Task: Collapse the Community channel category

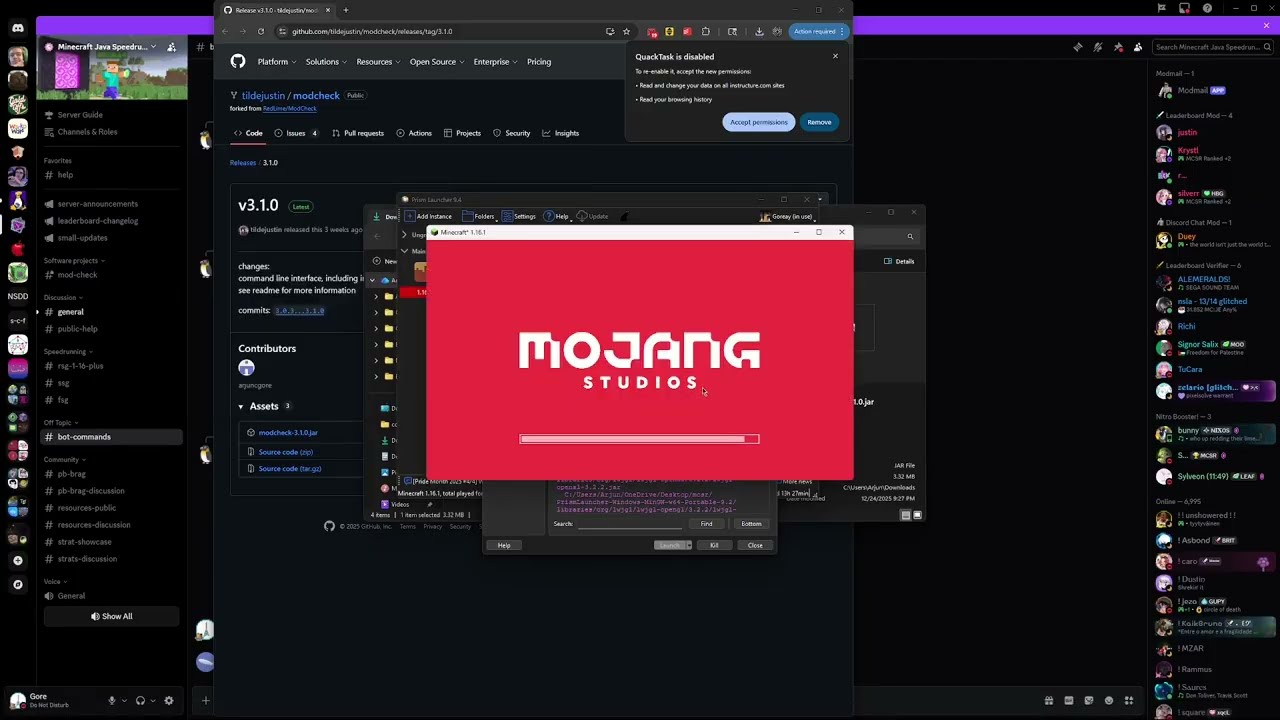Action: click(64, 460)
